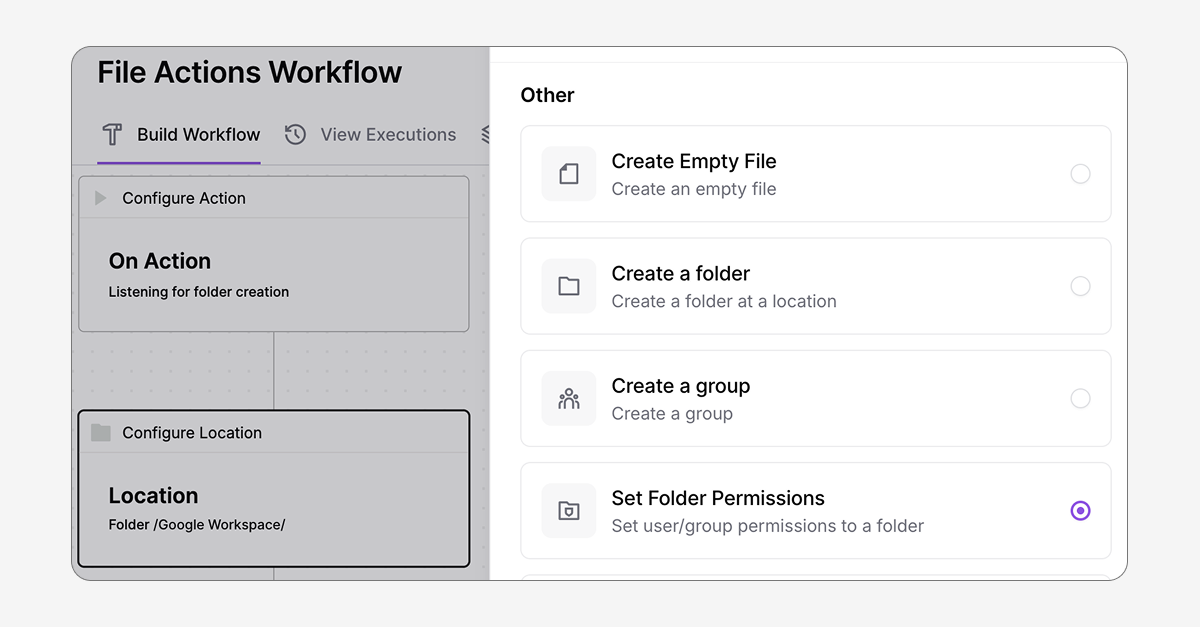Click the Create Empty File document icon
Viewport: 1200px width, 627px height.
[x=568, y=173]
